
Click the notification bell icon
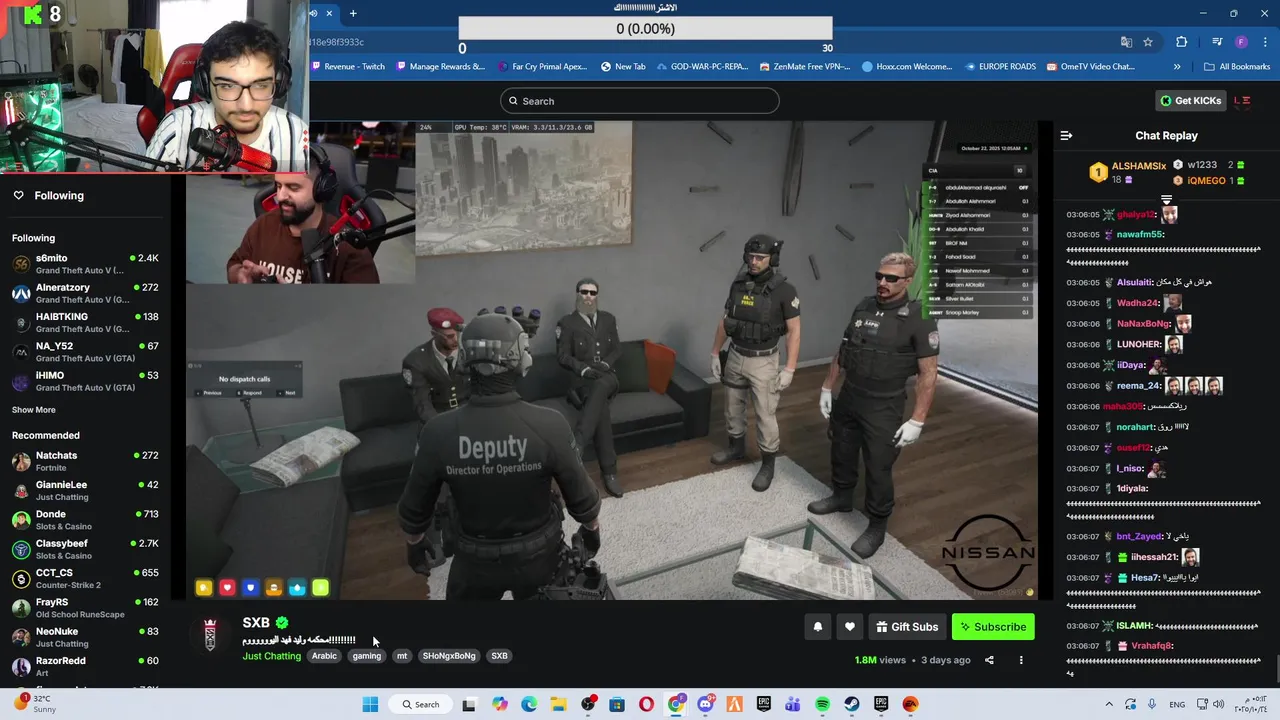click(818, 627)
